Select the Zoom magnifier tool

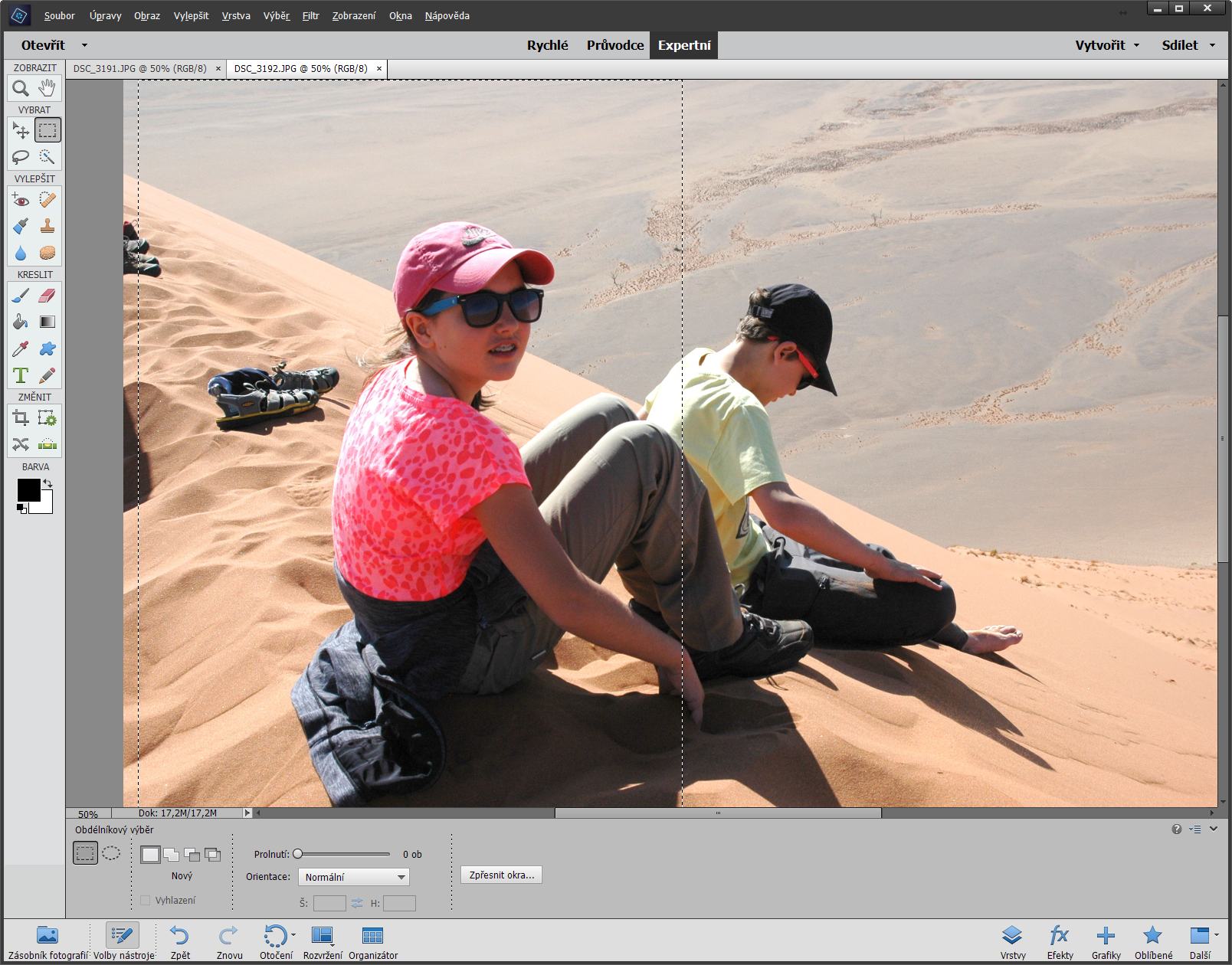tap(21, 88)
